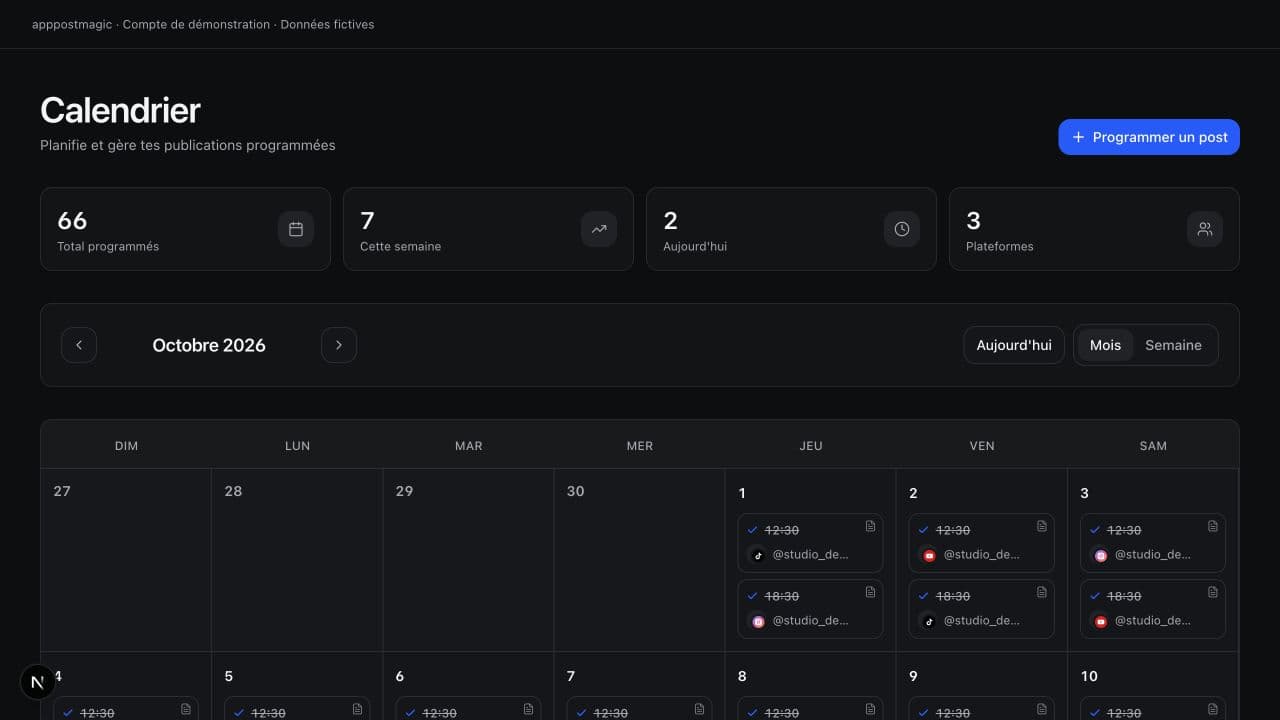Click the JEU column header

pos(811,446)
